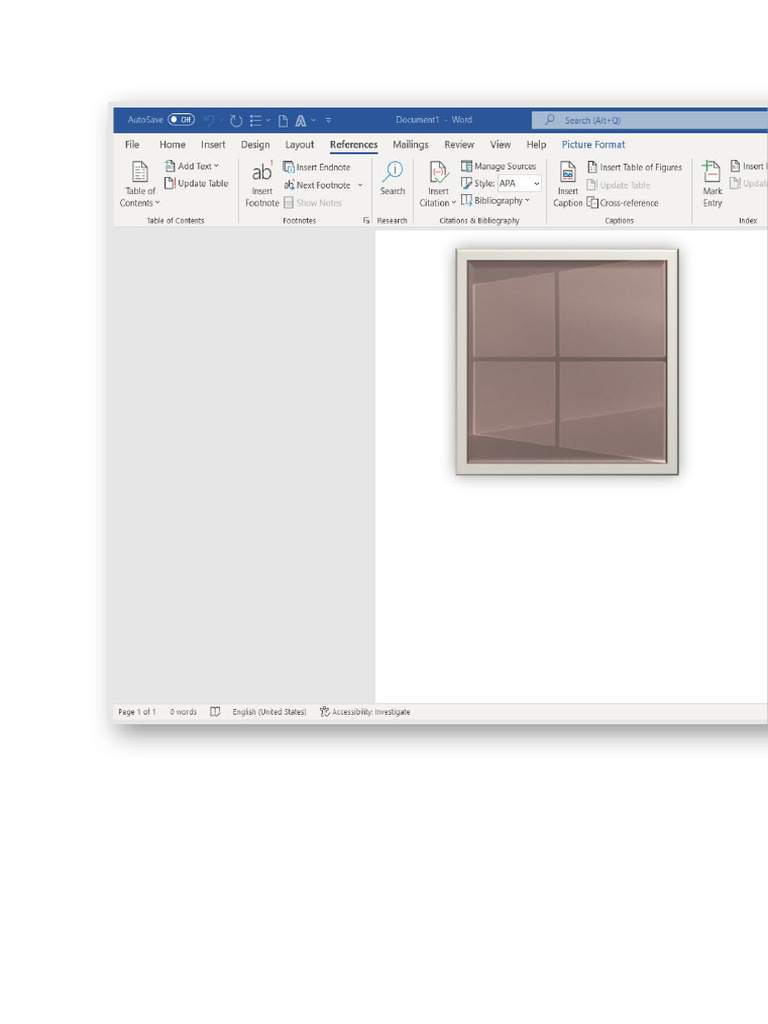The image size is (768, 1024).
Task: Click Show Notes in Footnotes group
Action: pyautogui.click(x=312, y=202)
